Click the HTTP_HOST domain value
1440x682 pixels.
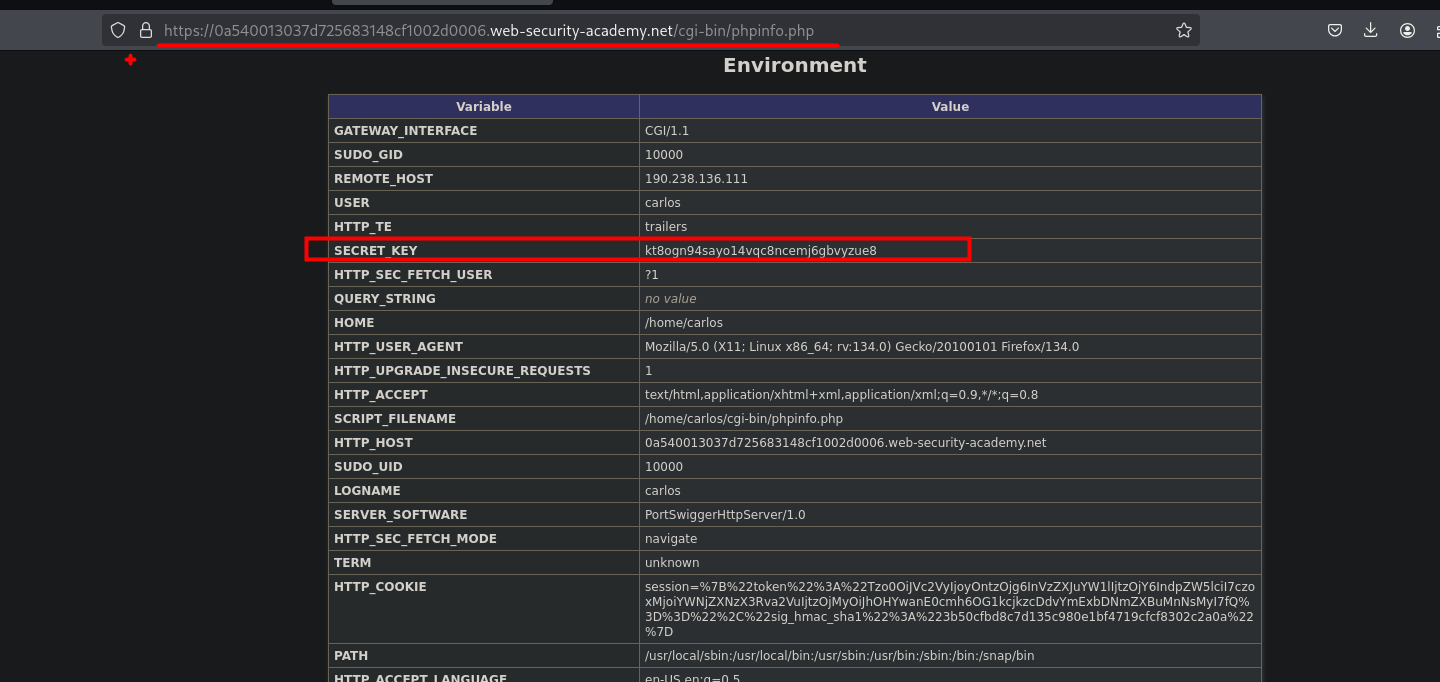(x=845, y=442)
